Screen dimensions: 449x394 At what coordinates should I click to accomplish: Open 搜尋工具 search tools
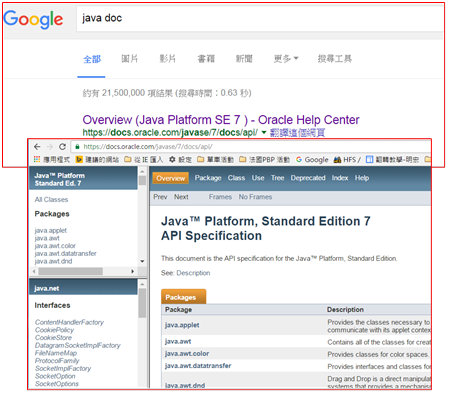334,59
